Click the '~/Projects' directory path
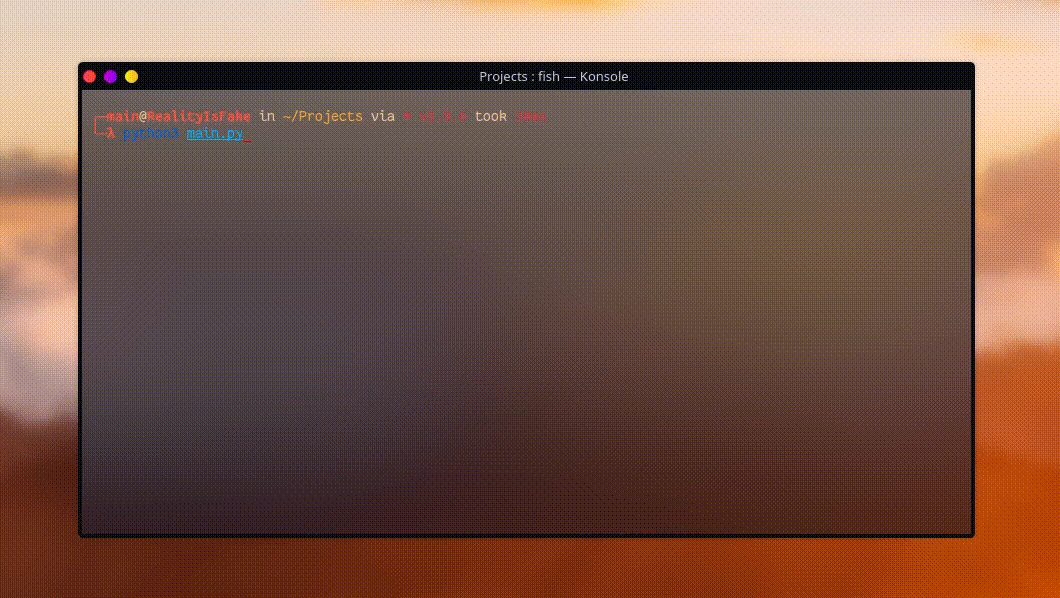This screenshot has width=1060, height=598. [322, 117]
